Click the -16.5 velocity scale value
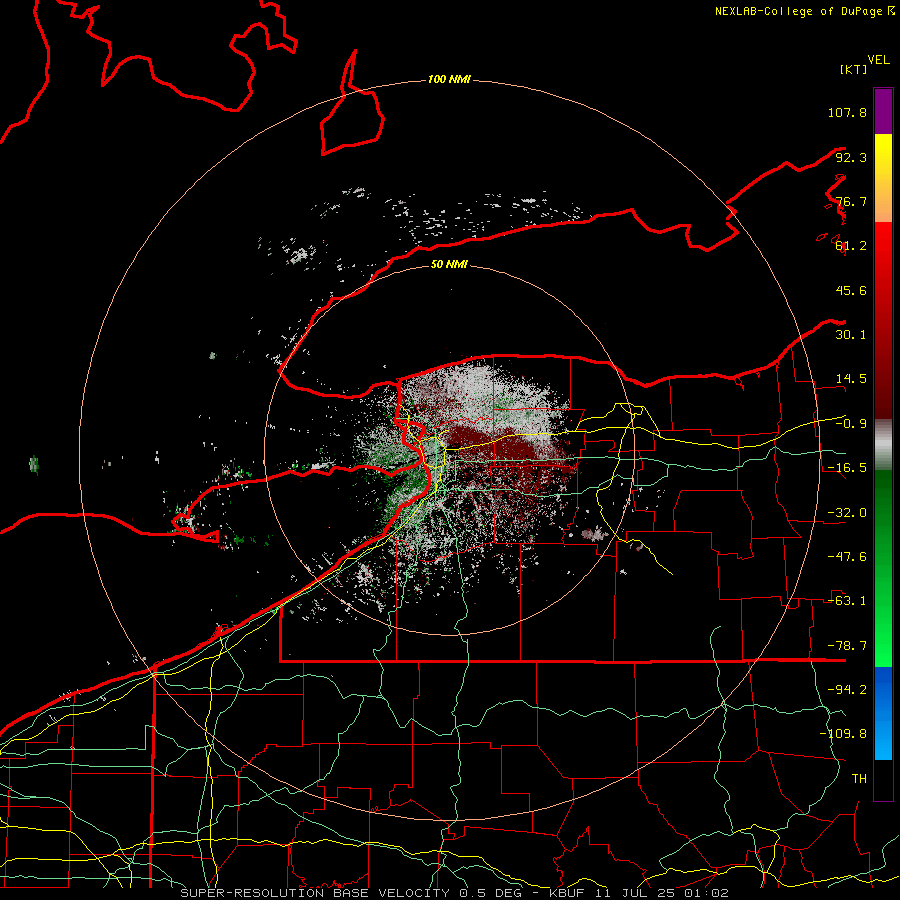900x900 pixels. tap(847, 468)
